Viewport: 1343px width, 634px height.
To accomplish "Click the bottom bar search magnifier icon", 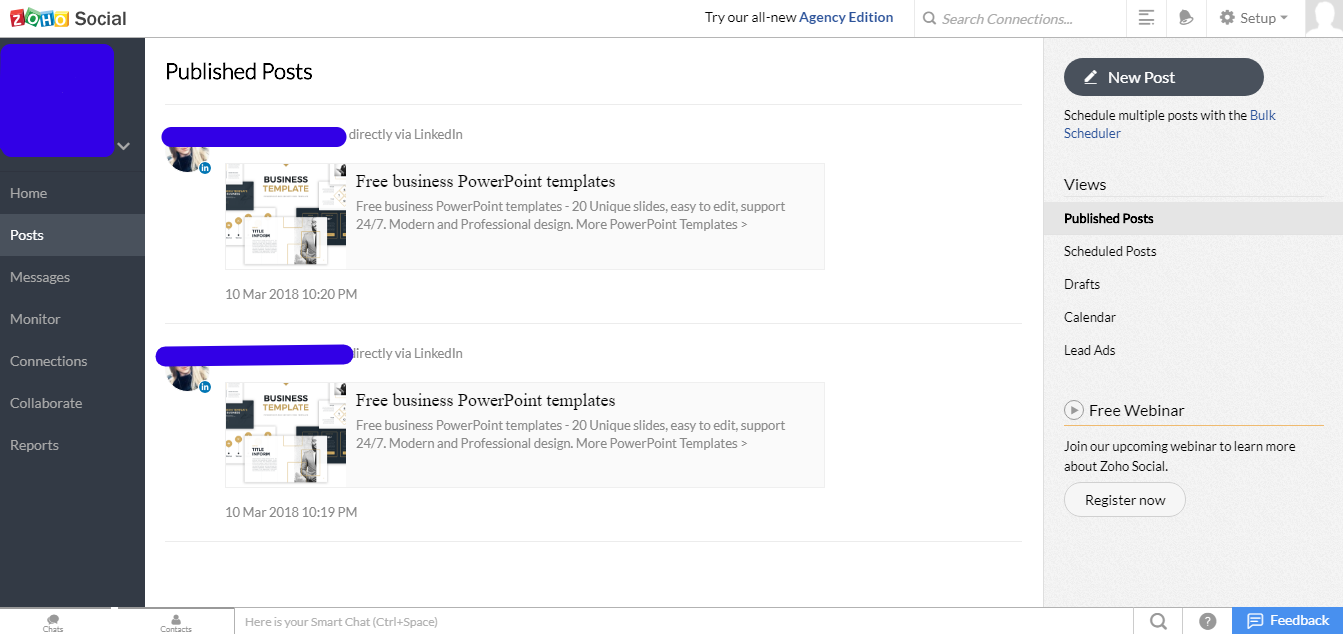I will click(x=1158, y=621).
